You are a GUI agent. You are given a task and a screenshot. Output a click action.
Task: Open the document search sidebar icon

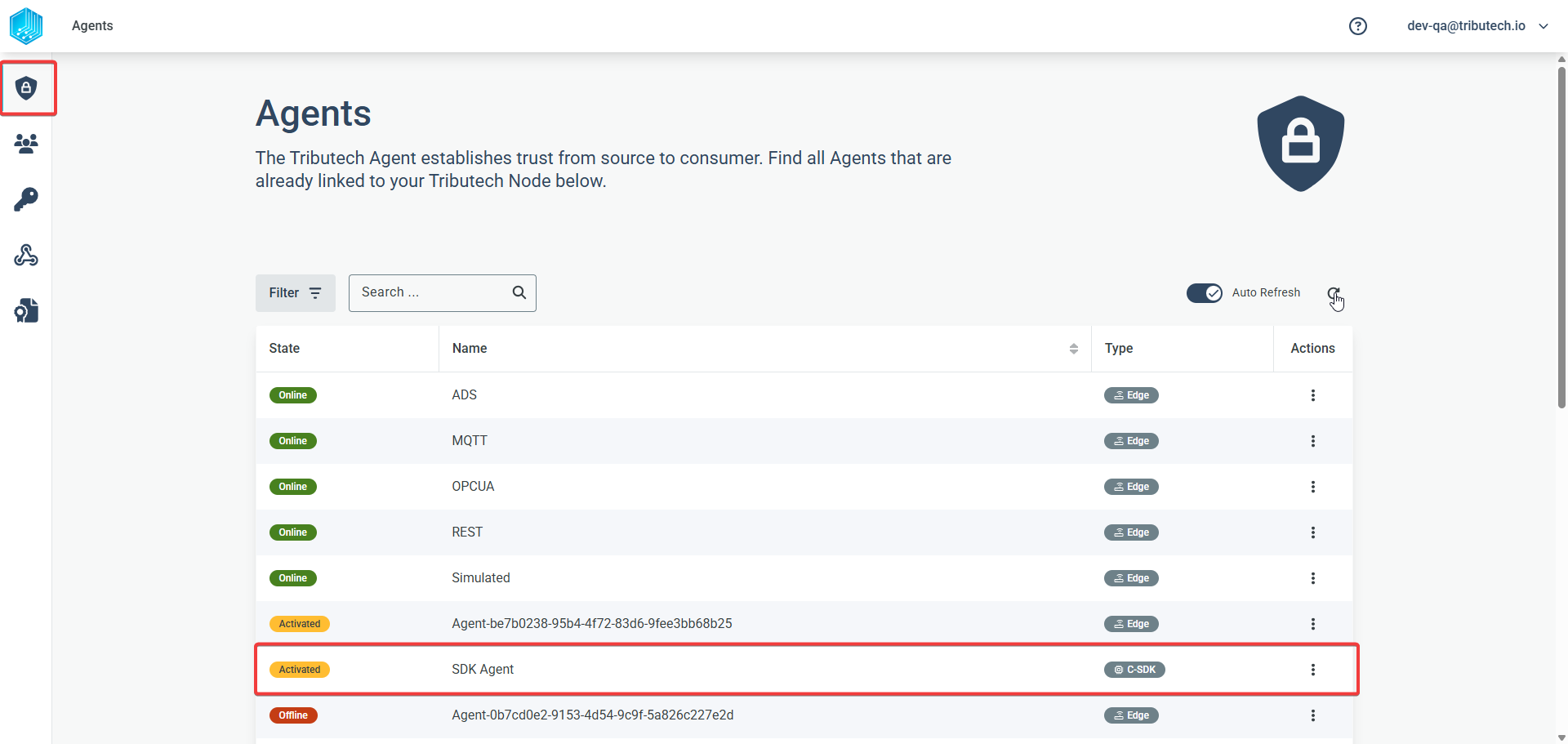[26, 310]
